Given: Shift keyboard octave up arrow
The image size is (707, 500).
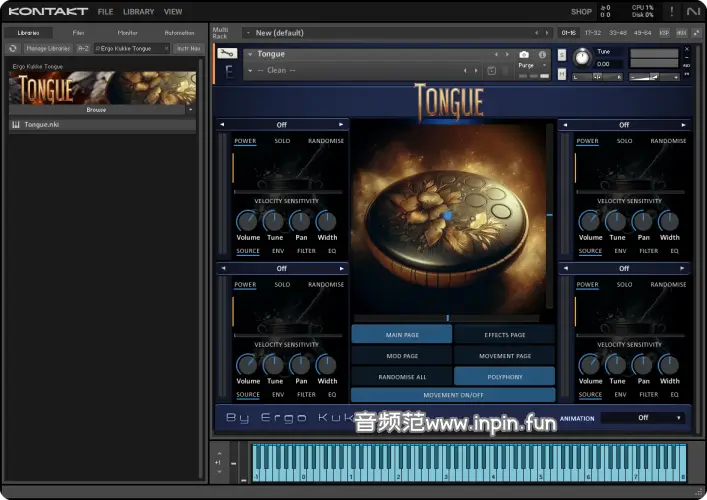Looking at the screenshot, I should point(220,453).
